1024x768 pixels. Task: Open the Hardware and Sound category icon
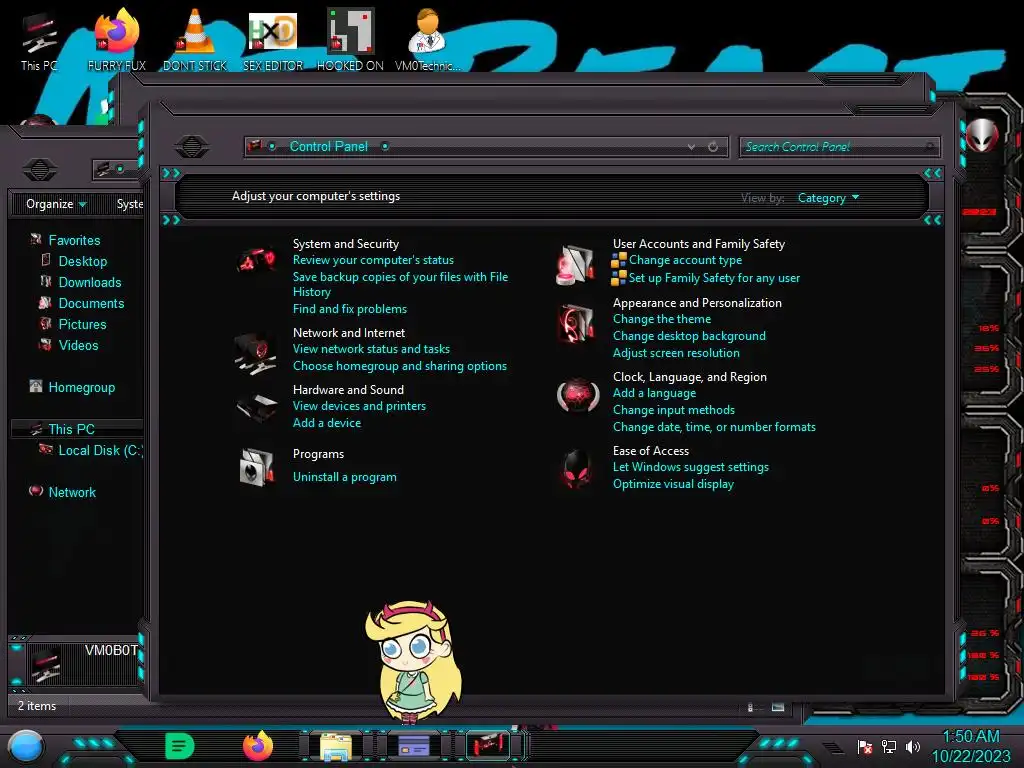click(256, 408)
